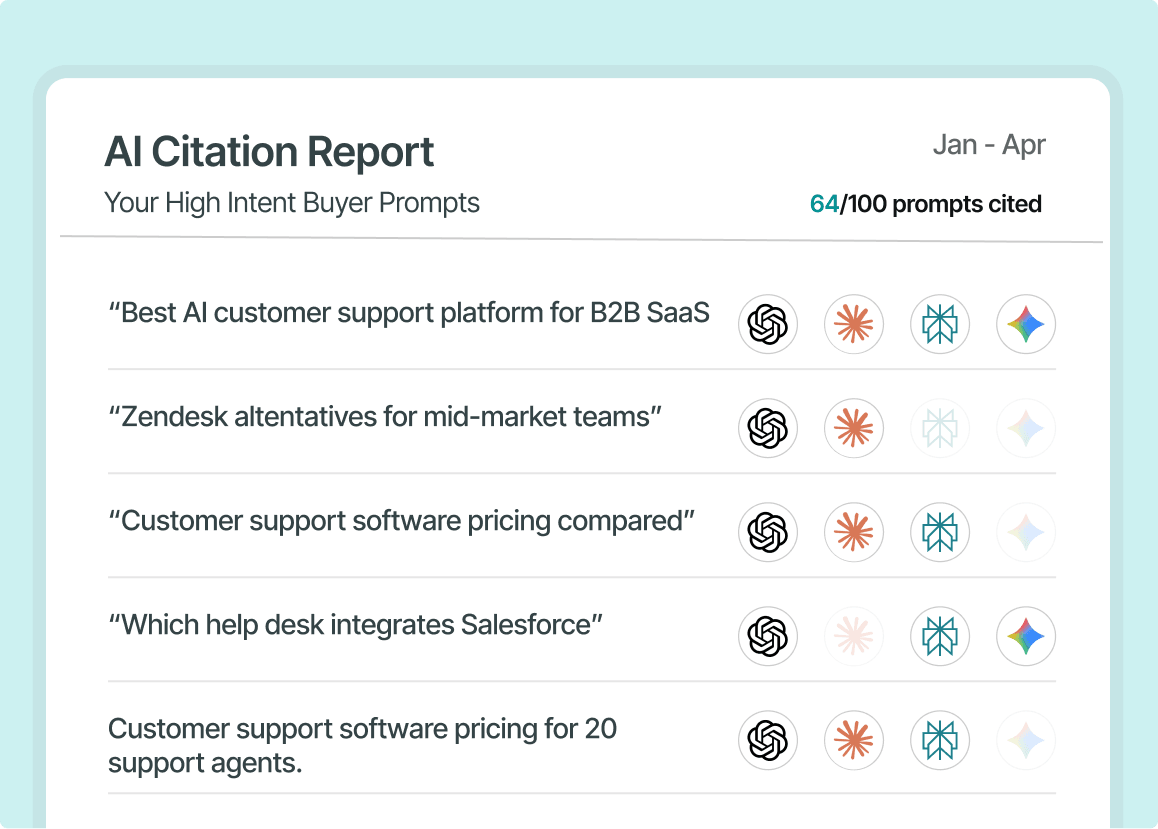Click Perplexity icon in B2B SaaS row
1158x829 pixels.
coord(939,324)
